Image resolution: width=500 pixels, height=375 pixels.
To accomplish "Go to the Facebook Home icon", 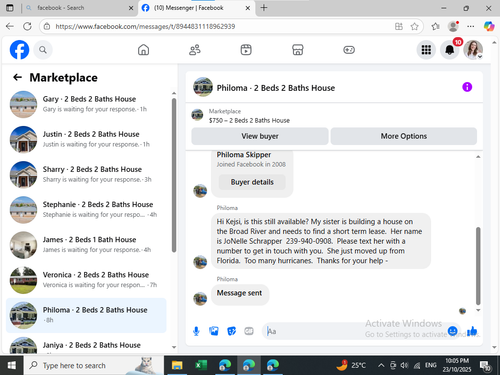I will click(x=143, y=50).
